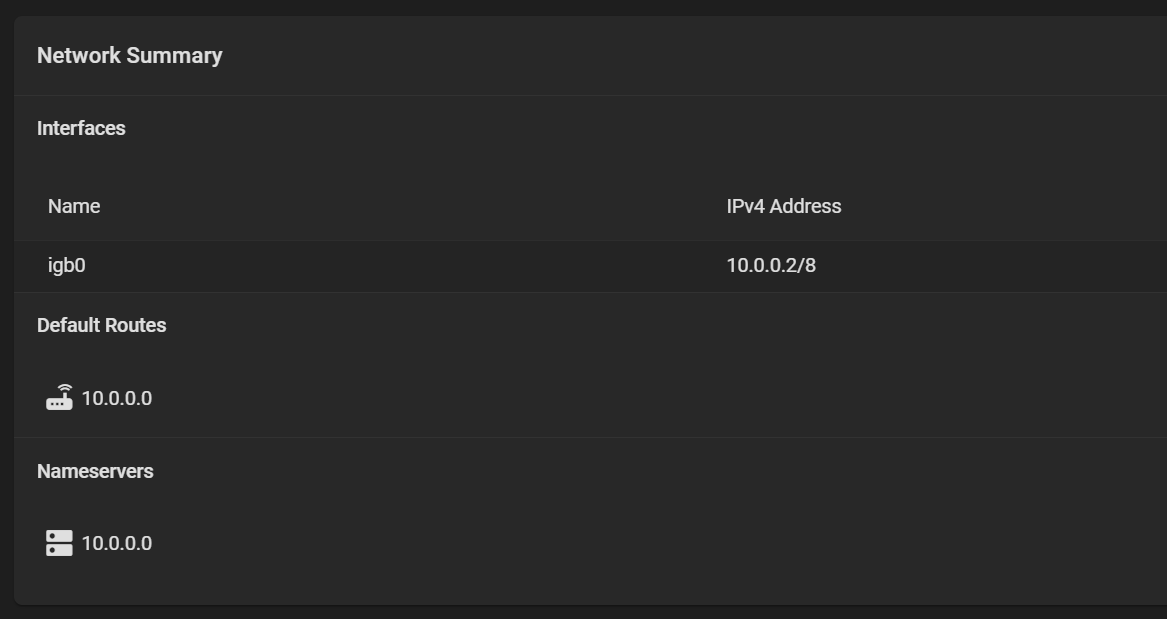Select the default route address 10.0.0.0

[x=117, y=398]
